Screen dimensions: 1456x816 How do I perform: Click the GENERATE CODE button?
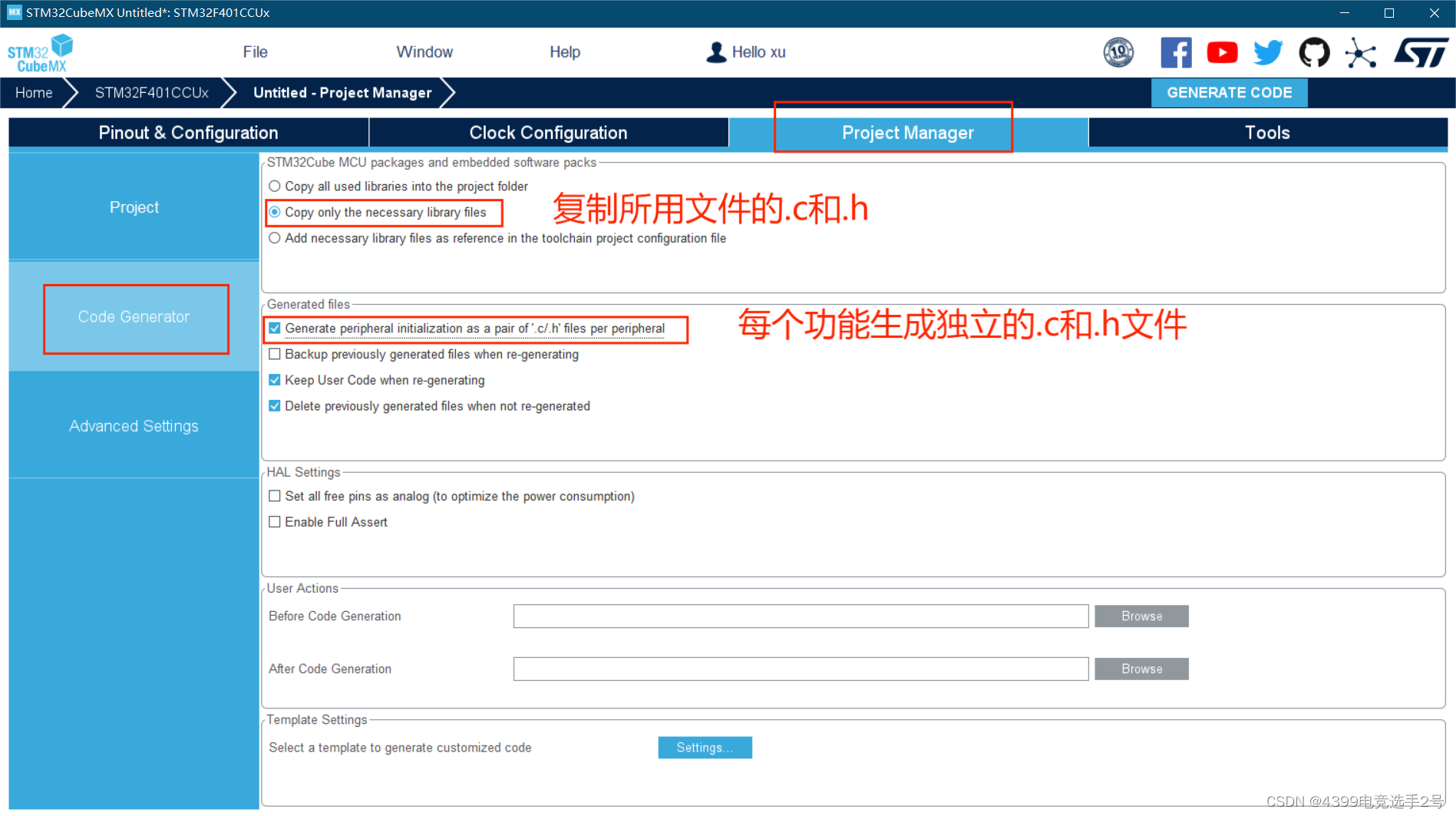1229,92
